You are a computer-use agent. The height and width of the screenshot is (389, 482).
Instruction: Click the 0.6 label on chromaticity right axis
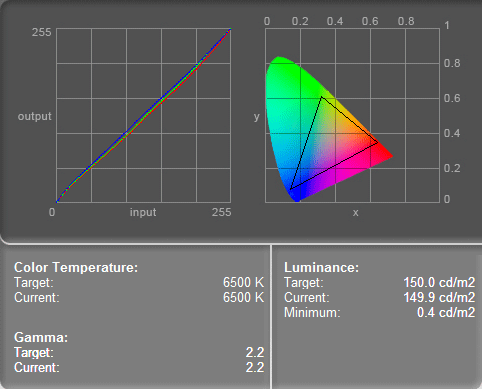[x=452, y=98]
